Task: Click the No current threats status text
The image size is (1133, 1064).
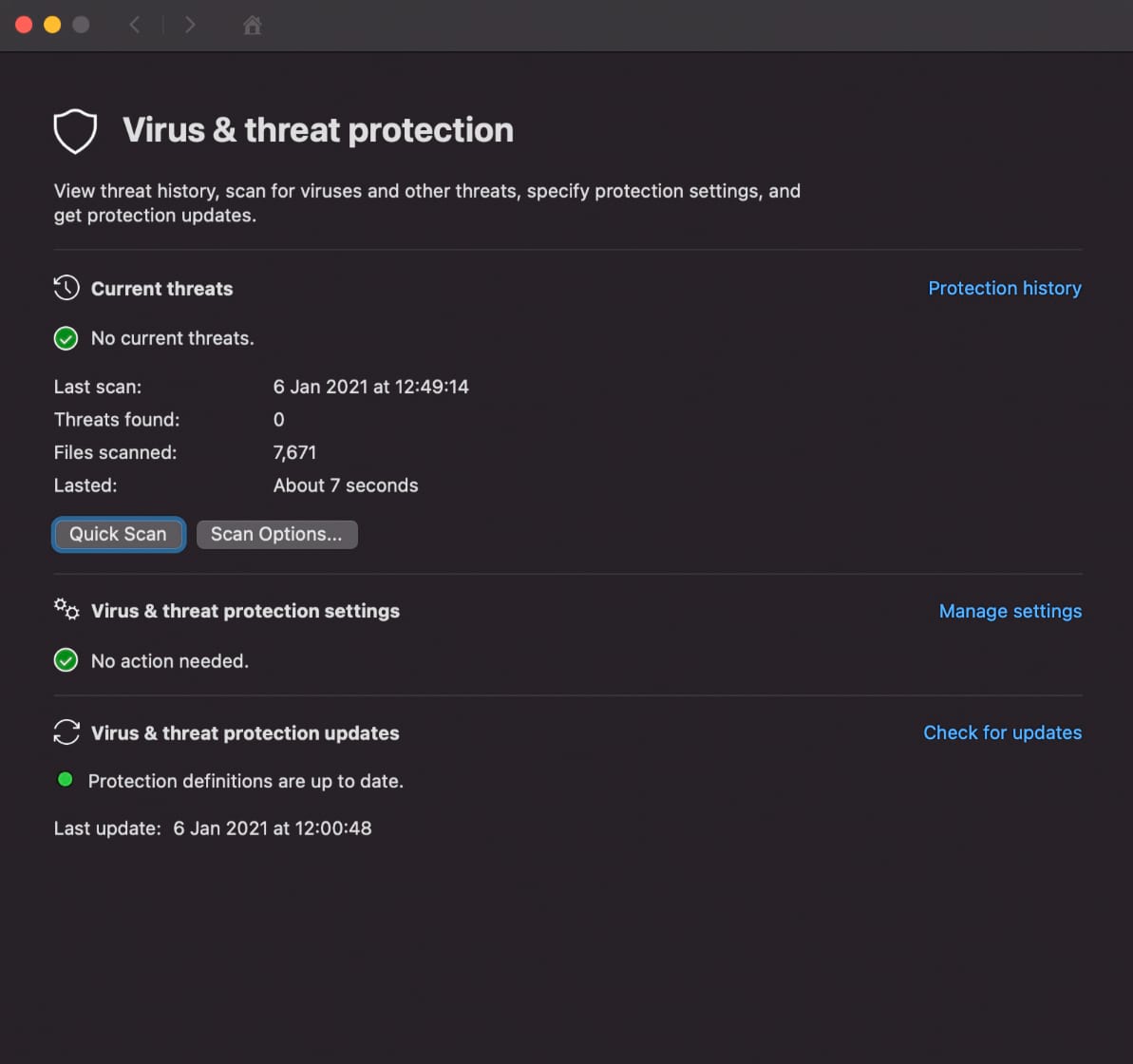Action: pyautogui.click(x=173, y=338)
